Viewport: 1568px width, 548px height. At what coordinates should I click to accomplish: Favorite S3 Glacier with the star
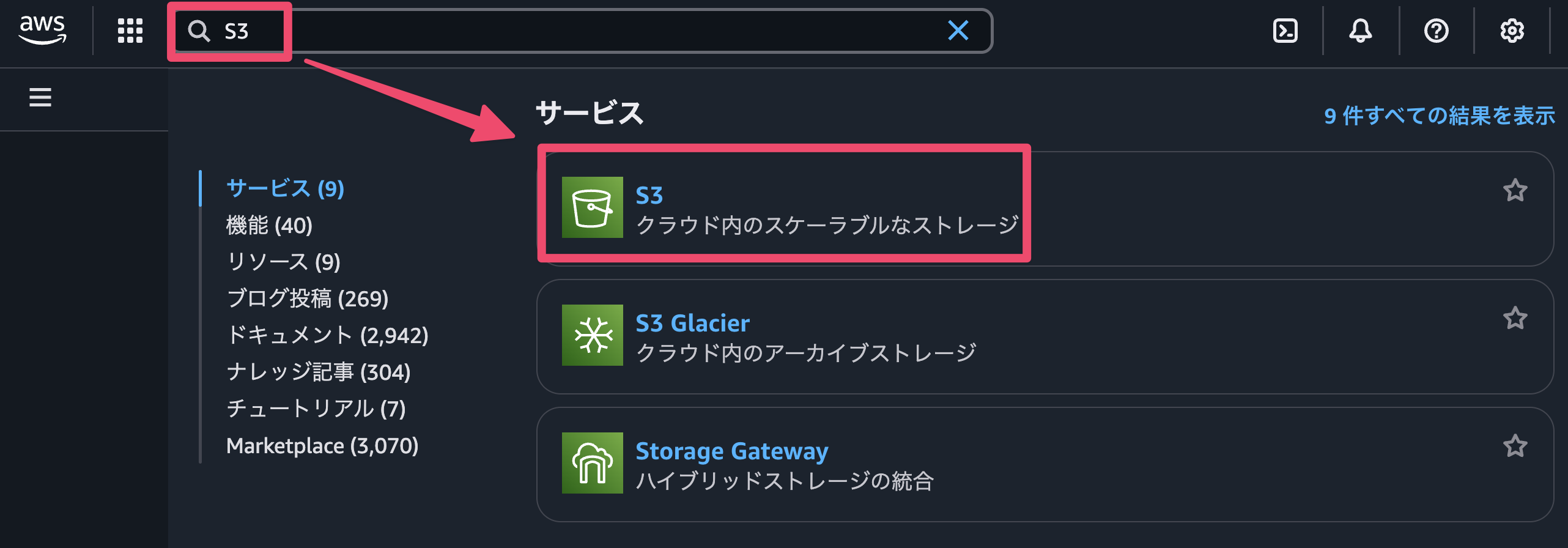tap(1515, 318)
